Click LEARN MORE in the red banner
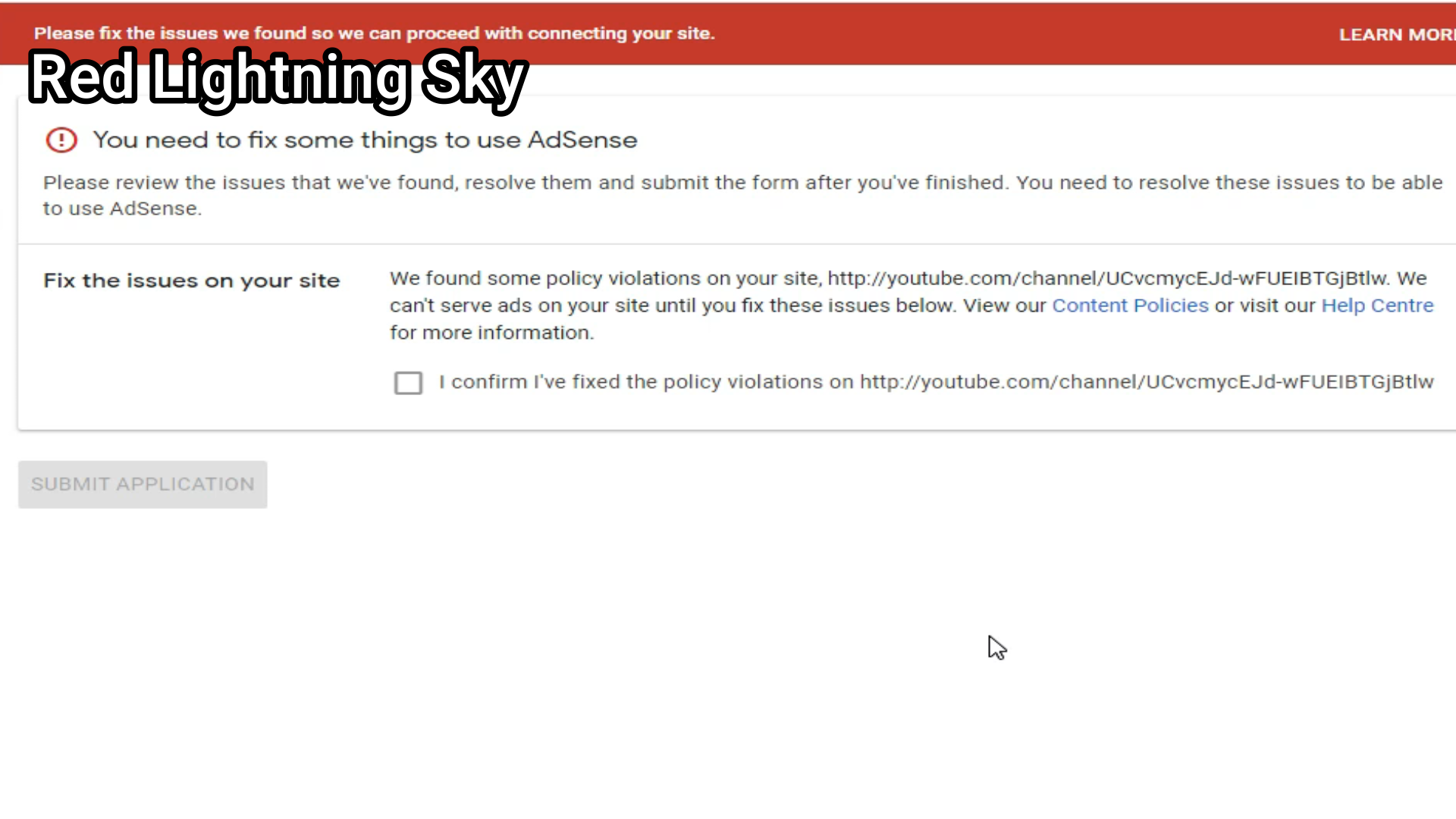This screenshot has height=819, width=1456. click(1395, 35)
